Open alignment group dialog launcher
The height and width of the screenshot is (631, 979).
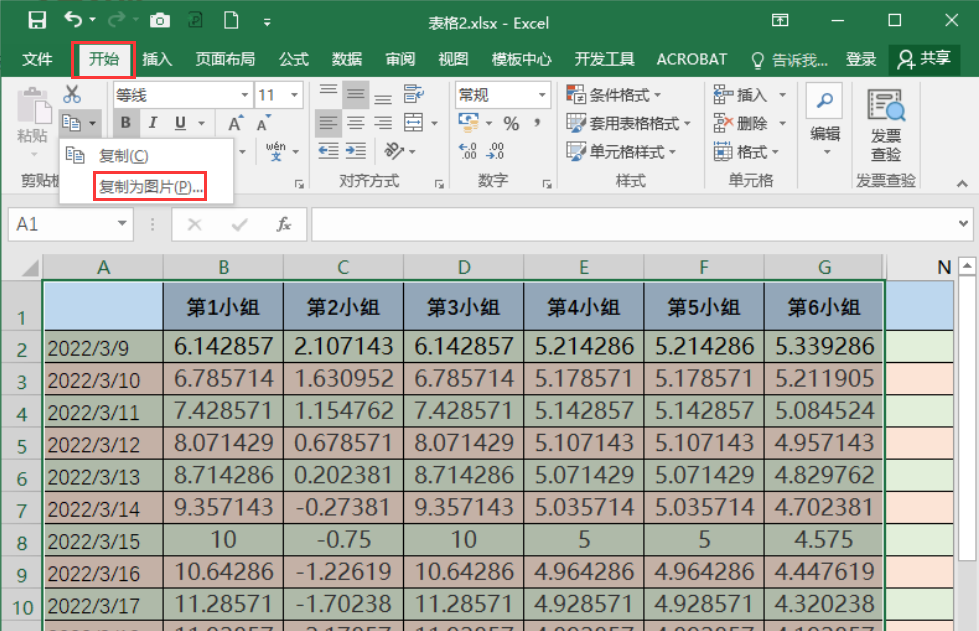(440, 184)
